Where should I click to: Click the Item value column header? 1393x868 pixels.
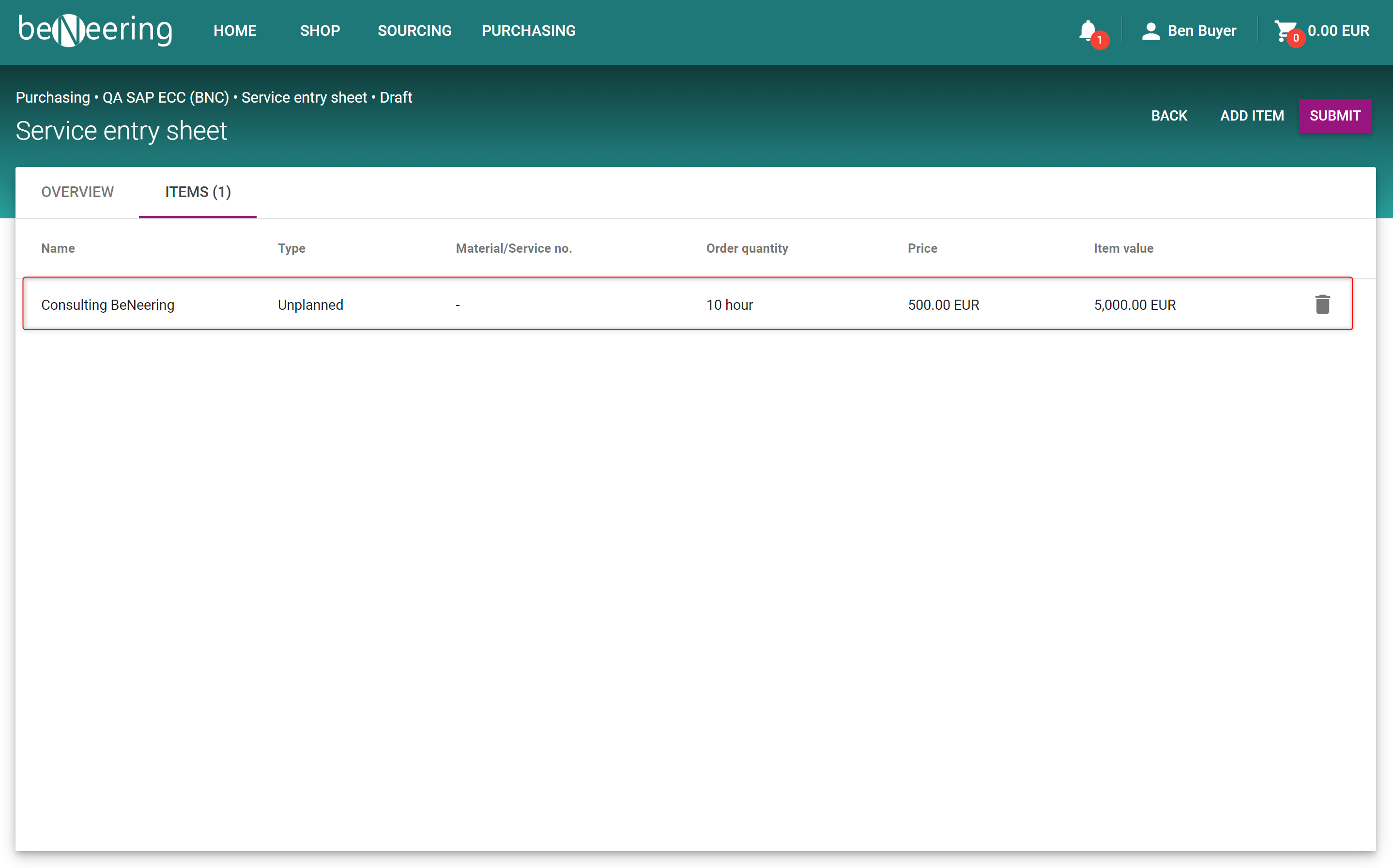pyautogui.click(x=1123, y=248)
